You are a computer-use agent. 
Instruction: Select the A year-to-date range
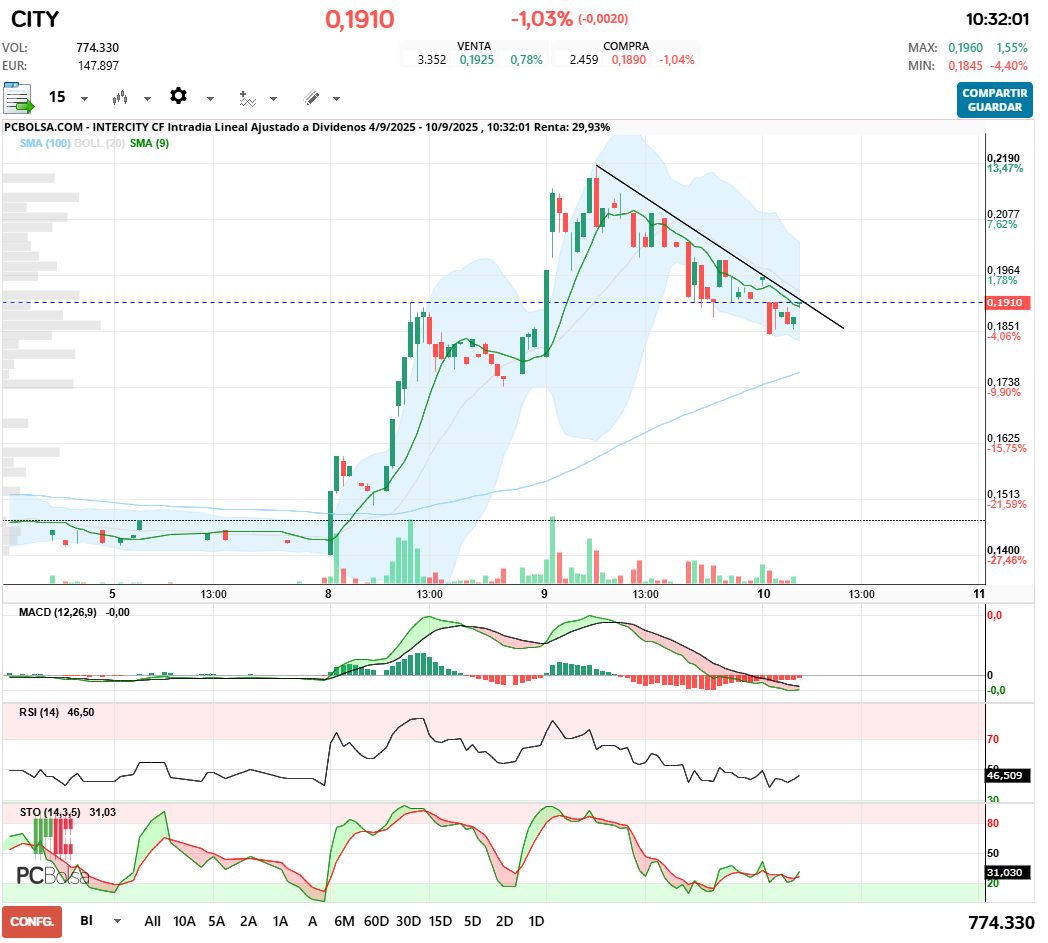(x=312, y=921)
